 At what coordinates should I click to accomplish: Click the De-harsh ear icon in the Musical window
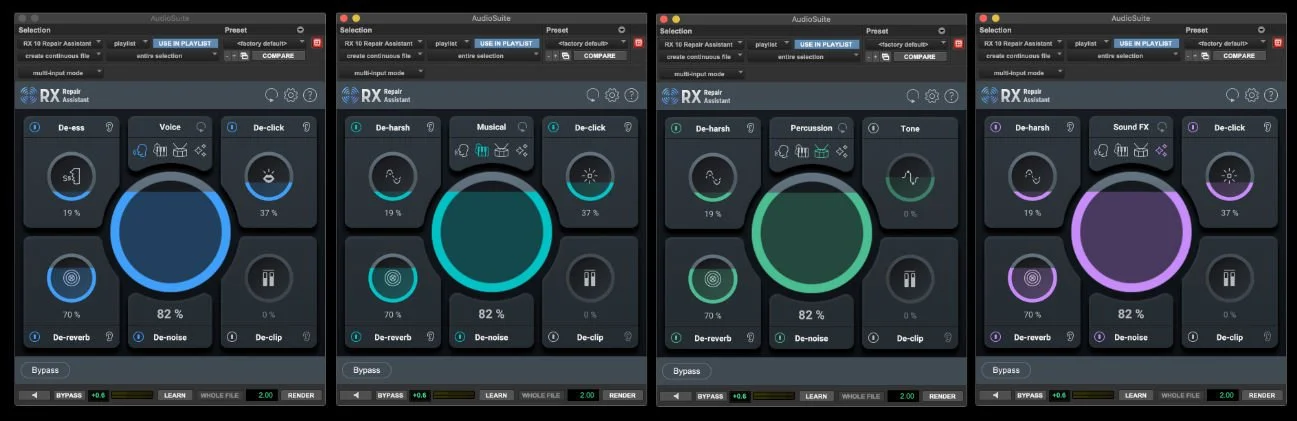coord(431,127)
